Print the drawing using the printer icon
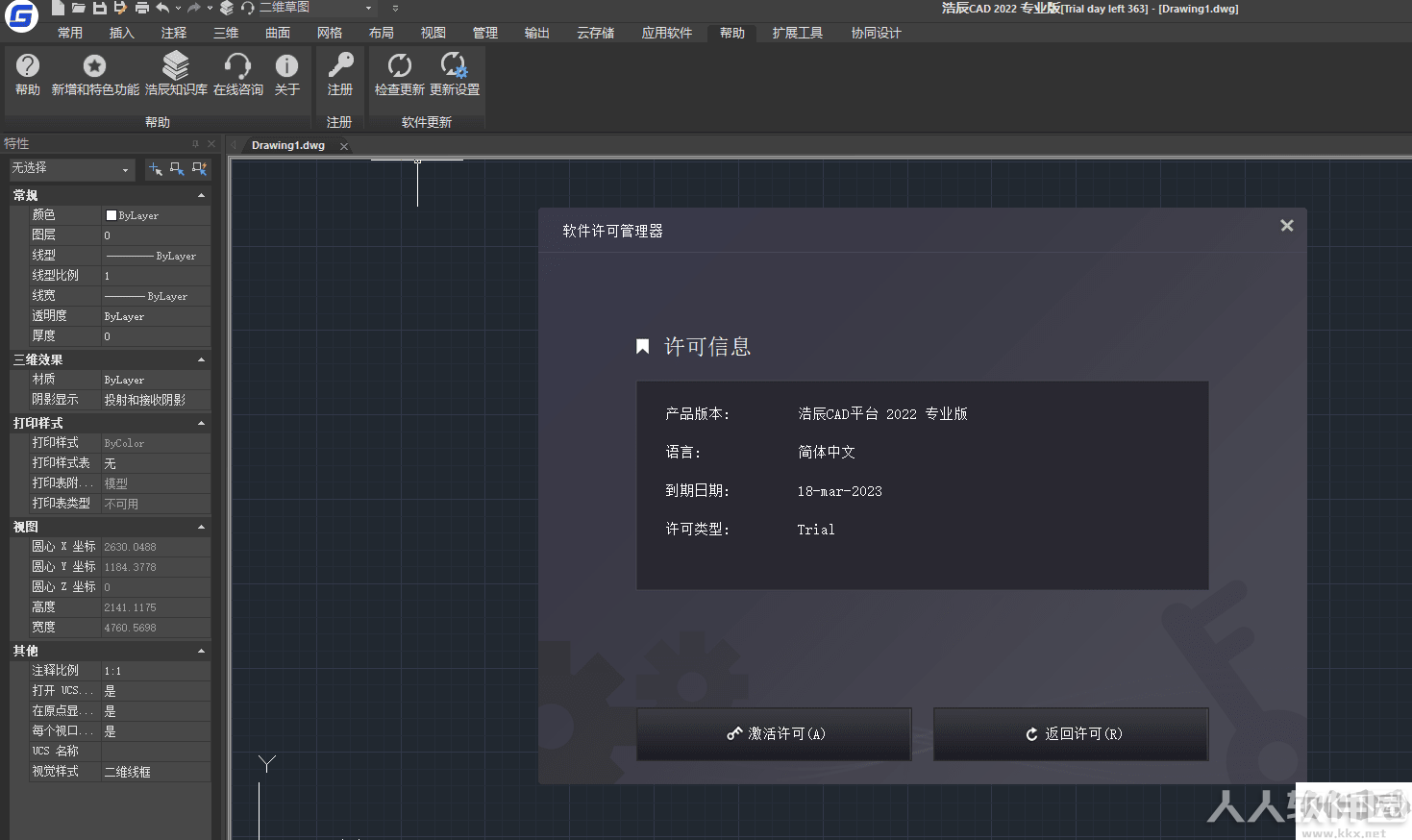1412x840 pixels. pos(142,8)
